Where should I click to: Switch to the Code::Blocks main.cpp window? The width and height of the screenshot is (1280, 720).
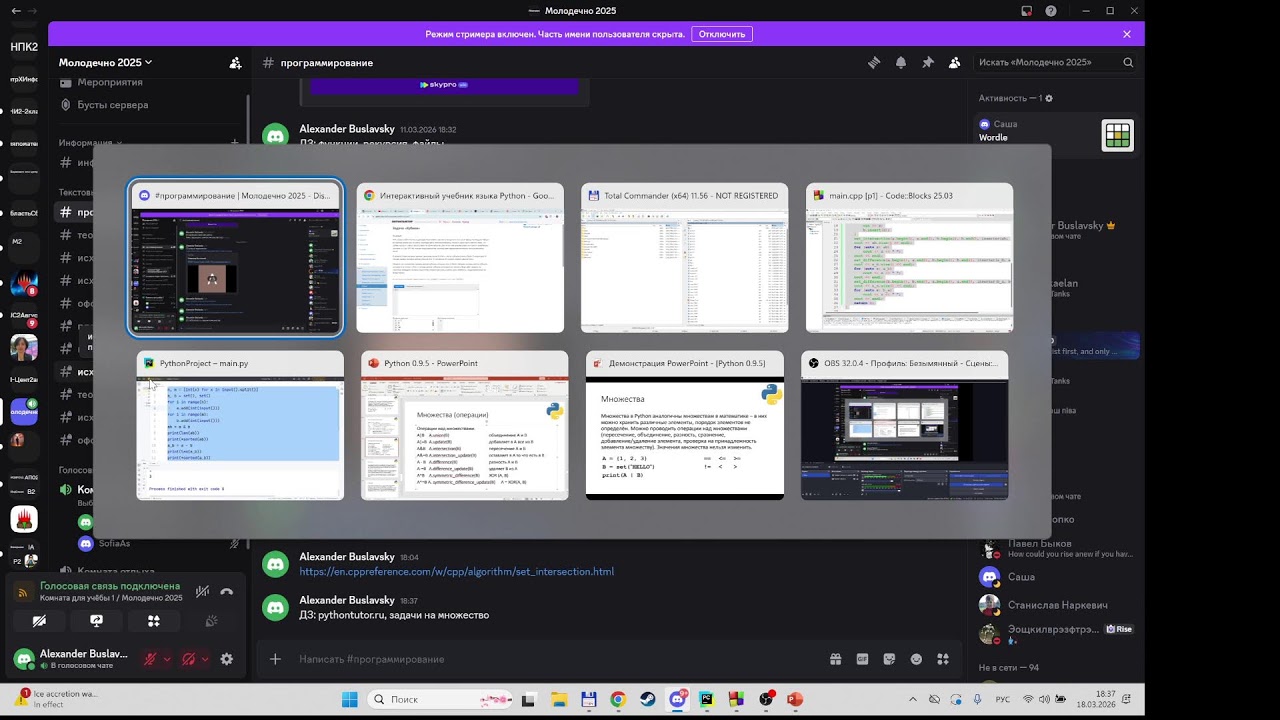point(909,258)
